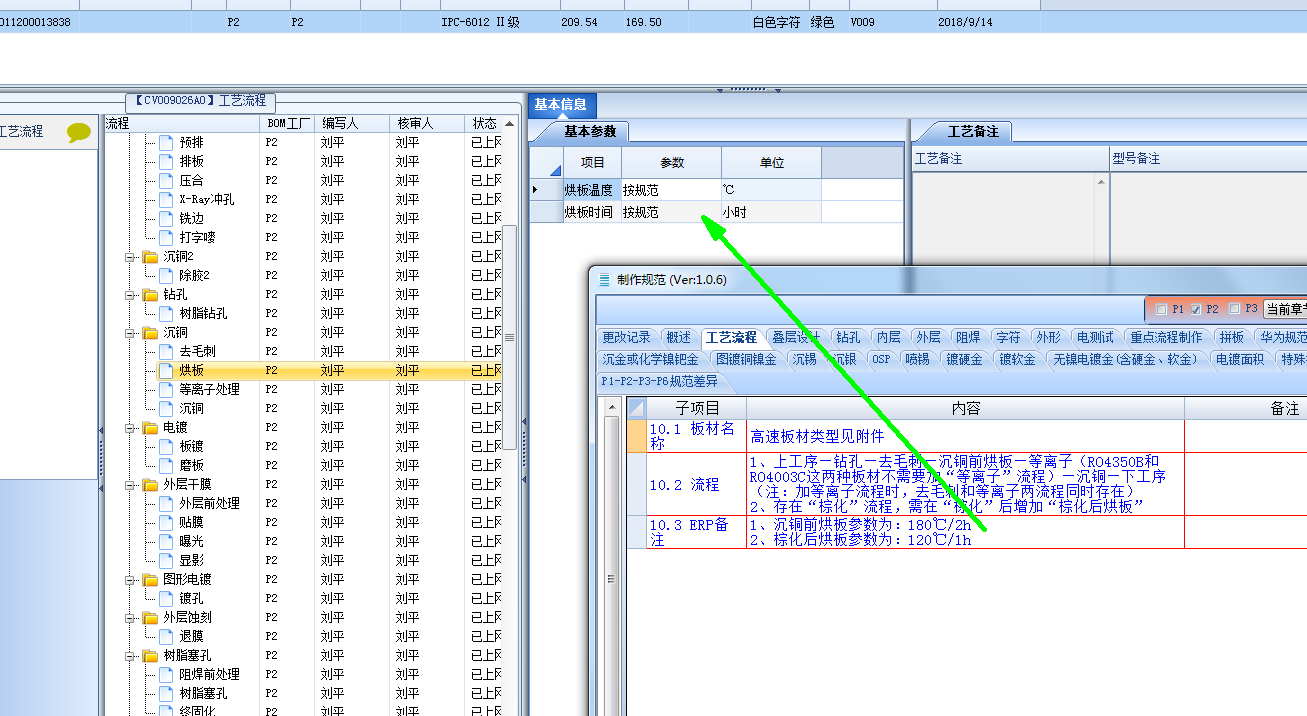Viewport: 1307px width, 716px height.
Task: Collapse the 图形电镀 tree node
Action: click(130, 580)
